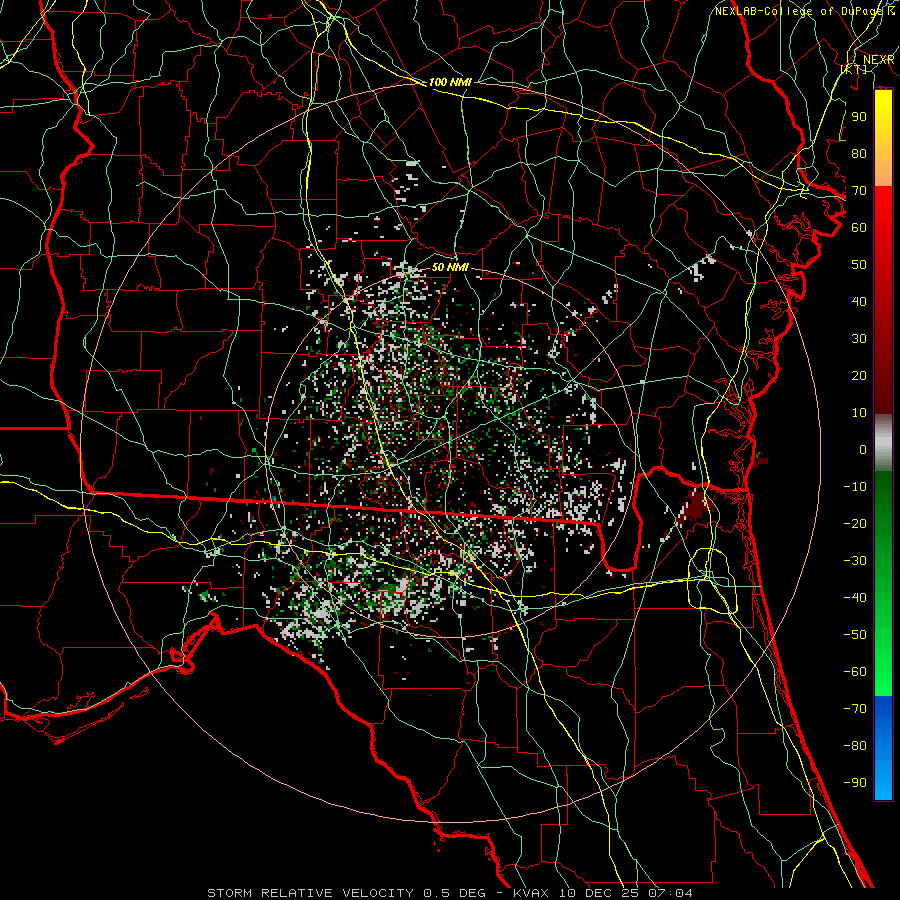Select the -70 value on velocity scale
The image size is (900, 900).
pyautogui.click(x=855, y=709)
